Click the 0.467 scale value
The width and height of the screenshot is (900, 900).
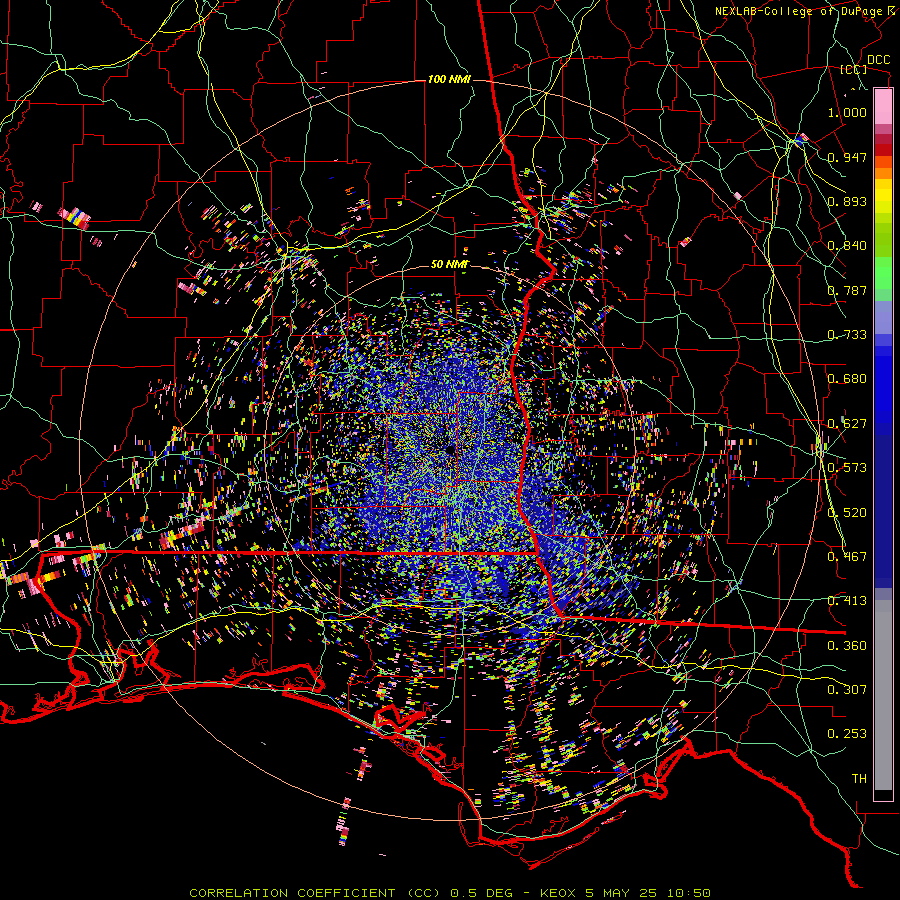coord(847,557)
